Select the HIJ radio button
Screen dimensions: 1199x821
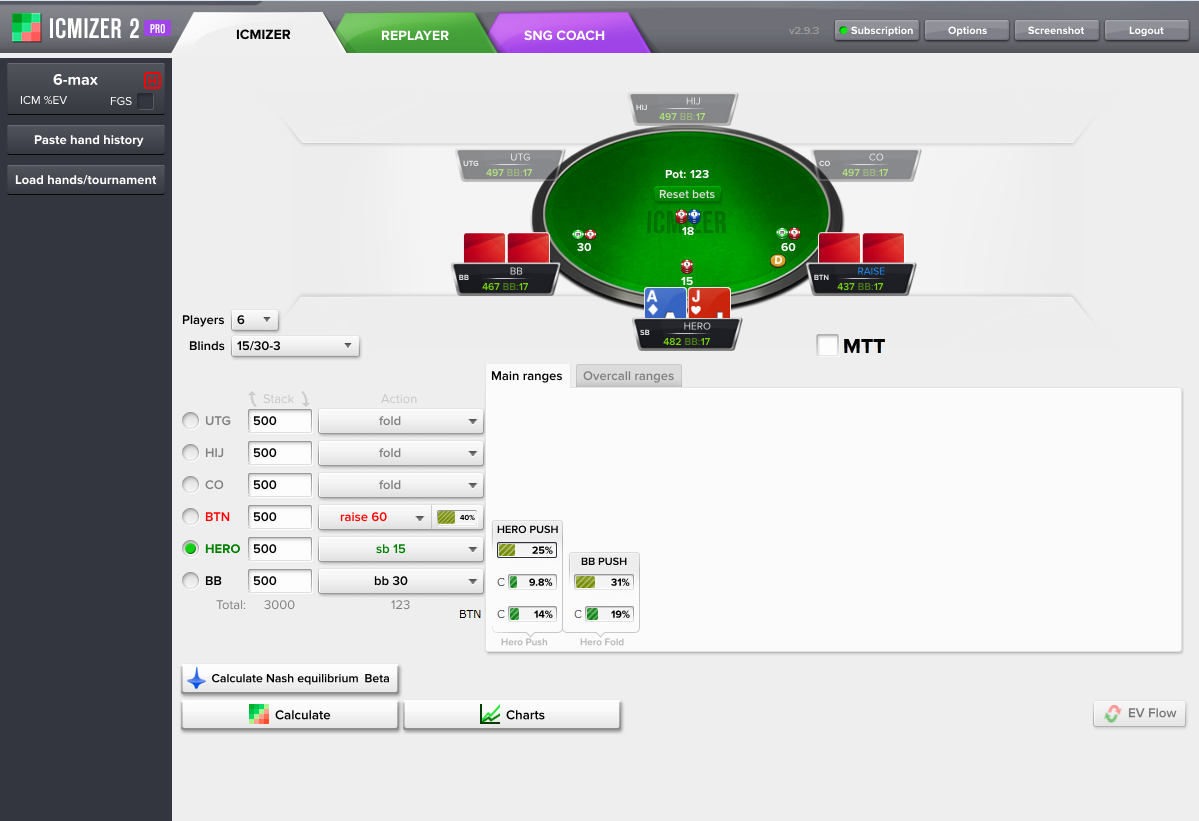pos(190,453)
